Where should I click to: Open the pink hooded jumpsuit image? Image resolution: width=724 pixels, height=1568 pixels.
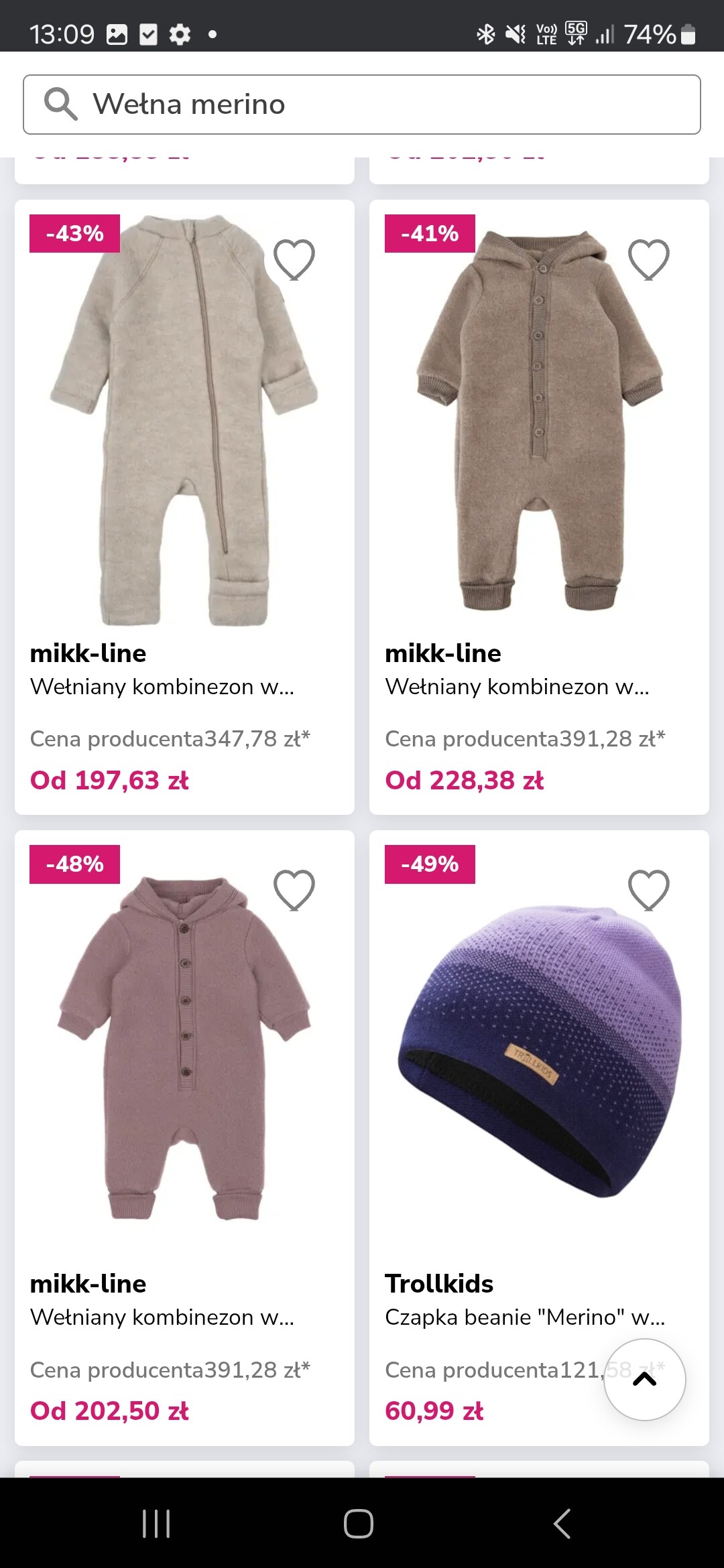184,1049
